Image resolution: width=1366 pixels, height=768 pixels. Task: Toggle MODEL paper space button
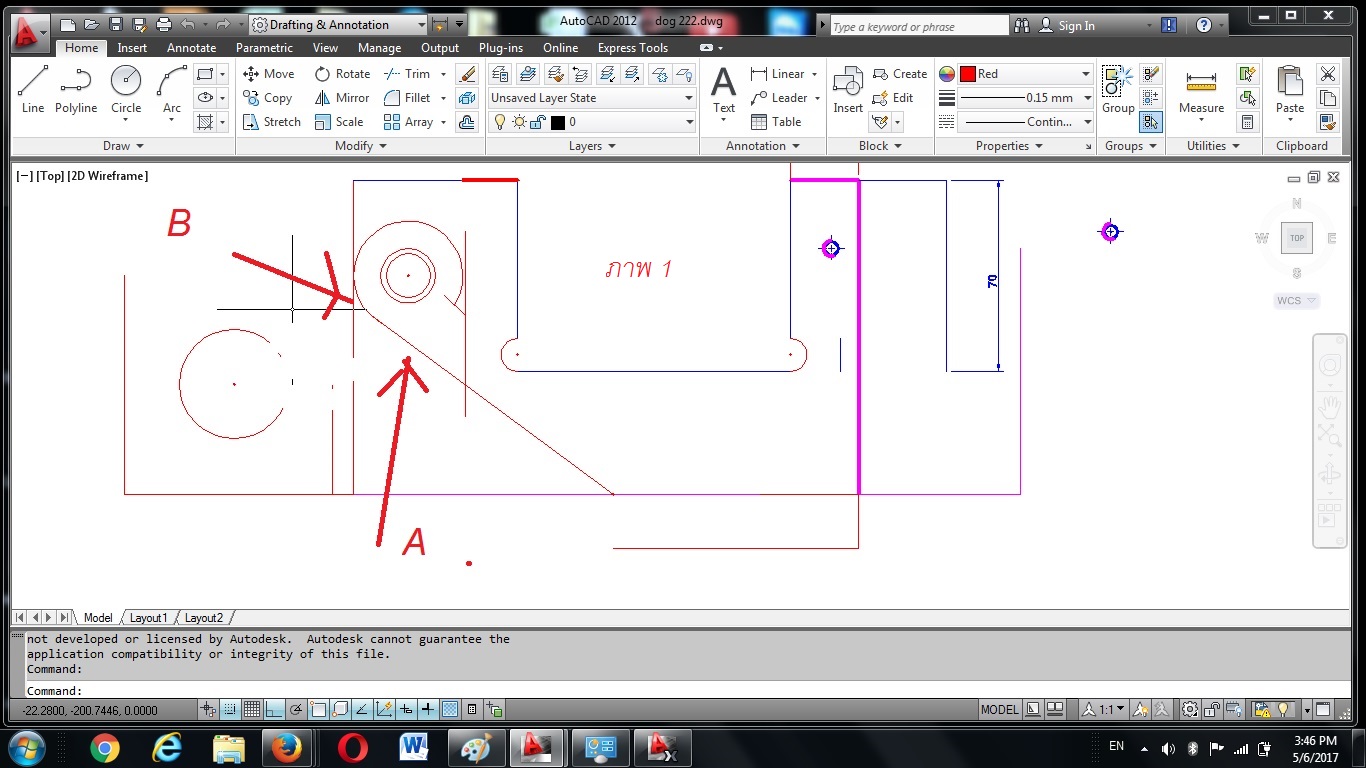tap(999, 710)
